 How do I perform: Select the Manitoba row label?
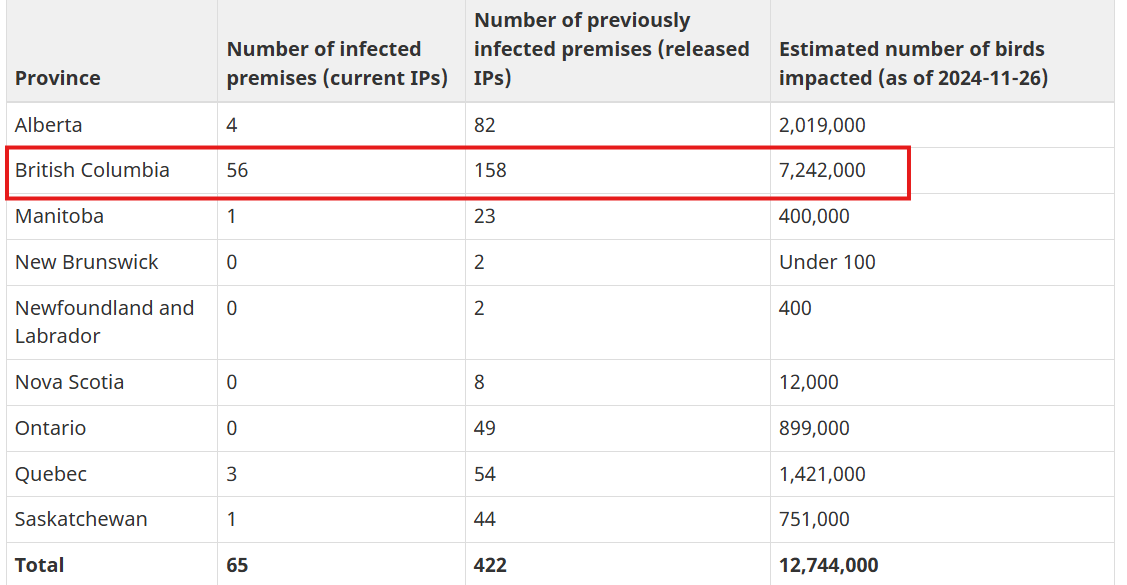tap(60, 216)
